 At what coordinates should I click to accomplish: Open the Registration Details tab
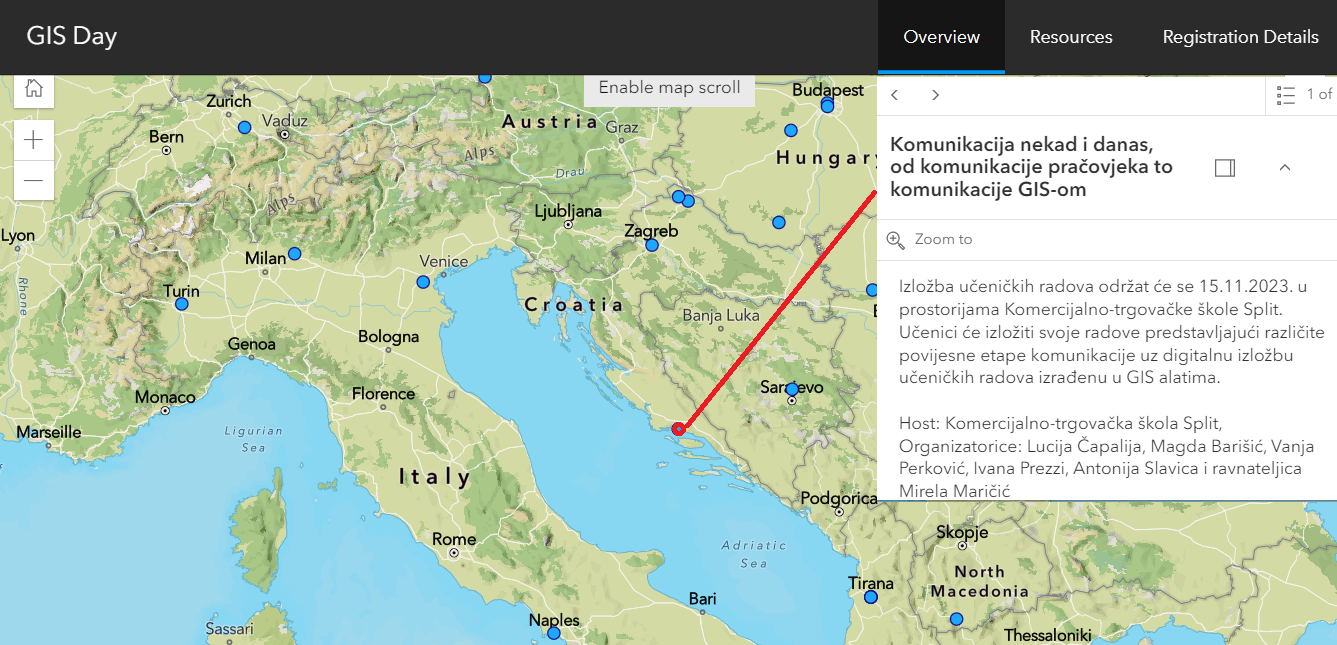pos(1240,37)
